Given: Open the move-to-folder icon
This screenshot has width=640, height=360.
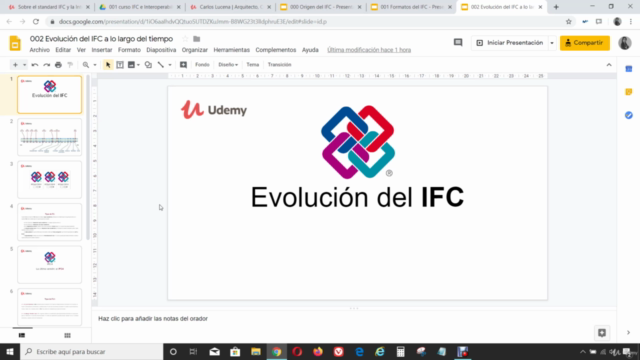Looking at the screenshot, I should pyautogui.click(x=197, y=39).
